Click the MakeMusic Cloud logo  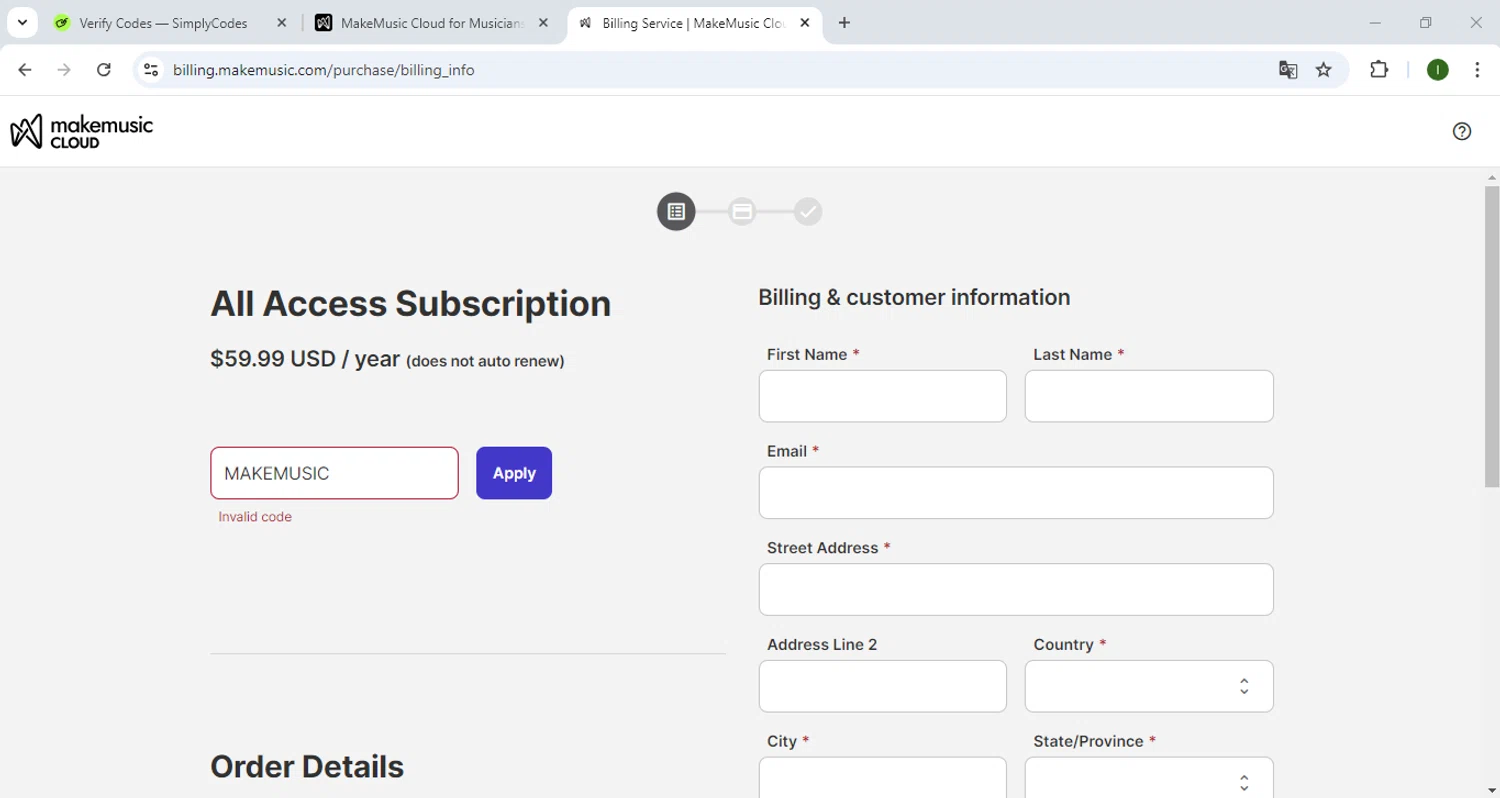tap(82, 131)
